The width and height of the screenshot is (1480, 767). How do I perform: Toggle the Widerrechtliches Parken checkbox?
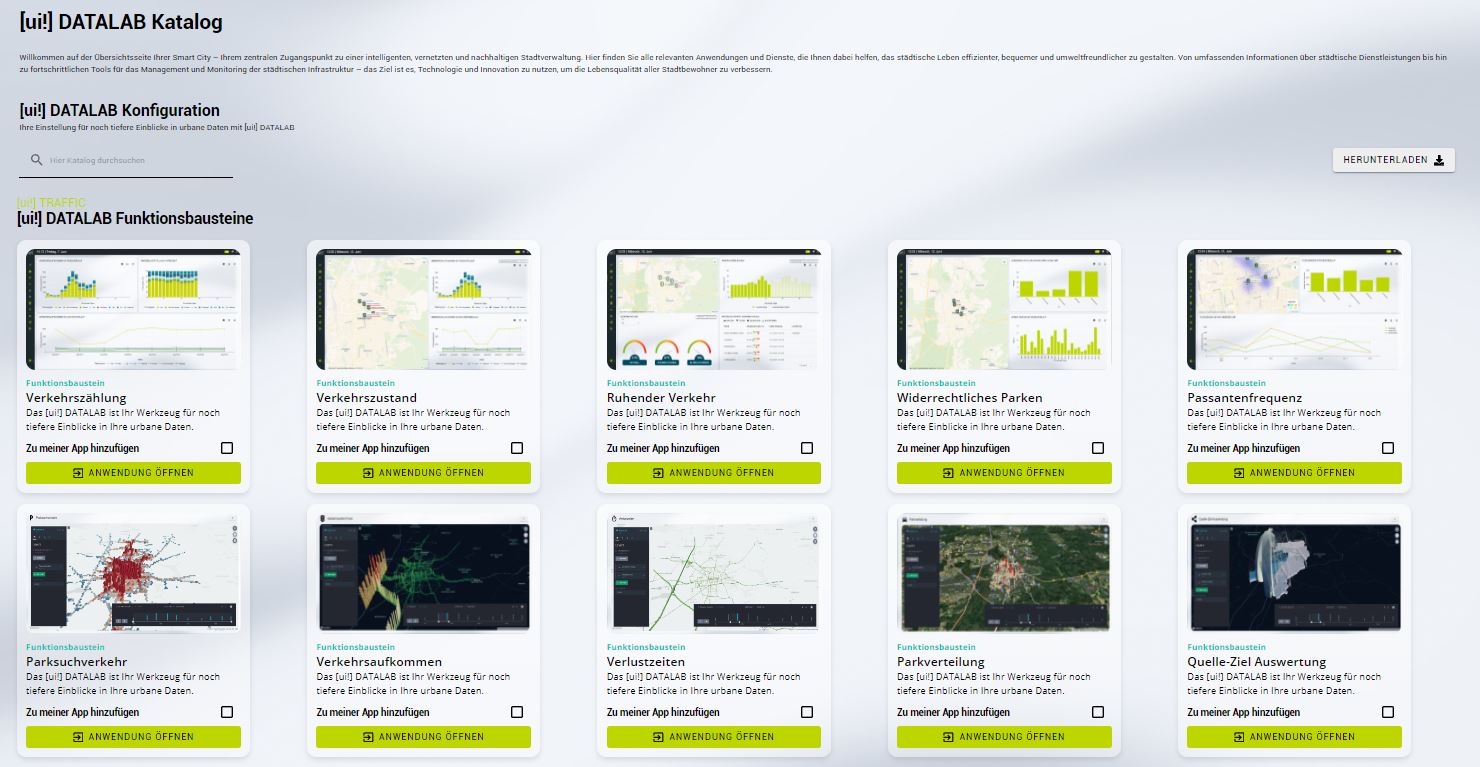coord(1098,448)
